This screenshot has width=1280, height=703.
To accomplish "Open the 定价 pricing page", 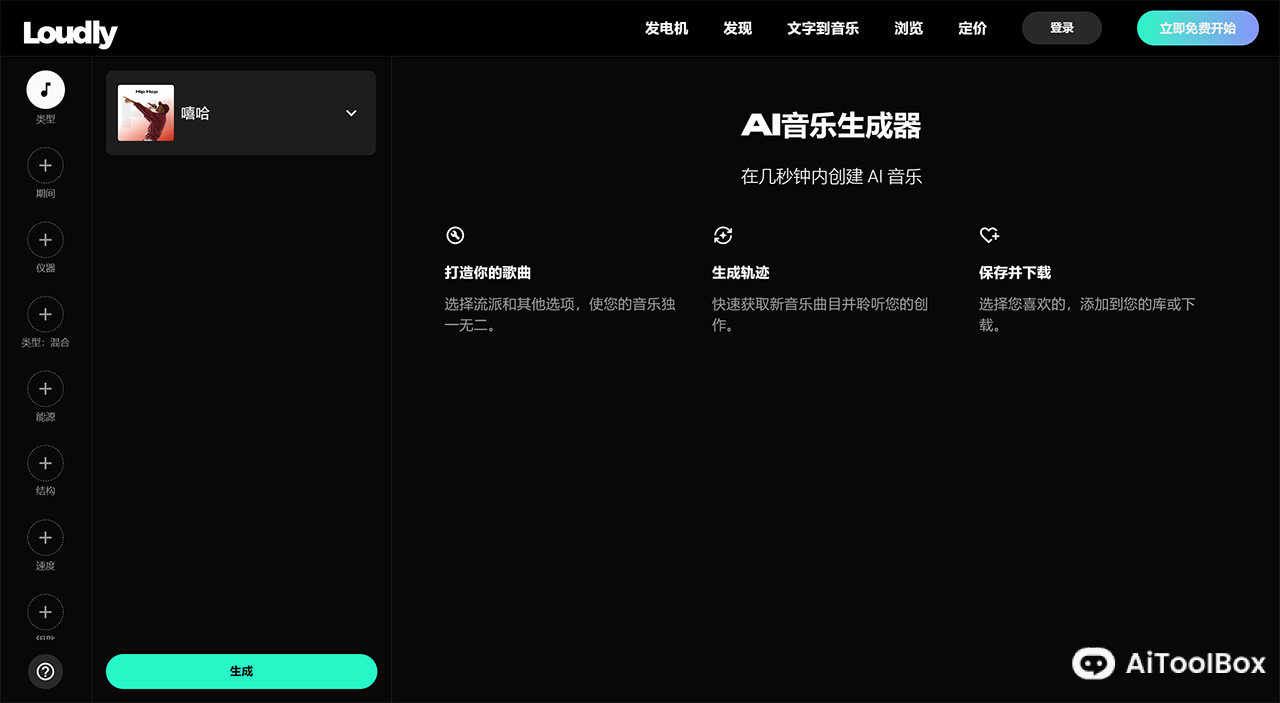I will tap(972, 28).
